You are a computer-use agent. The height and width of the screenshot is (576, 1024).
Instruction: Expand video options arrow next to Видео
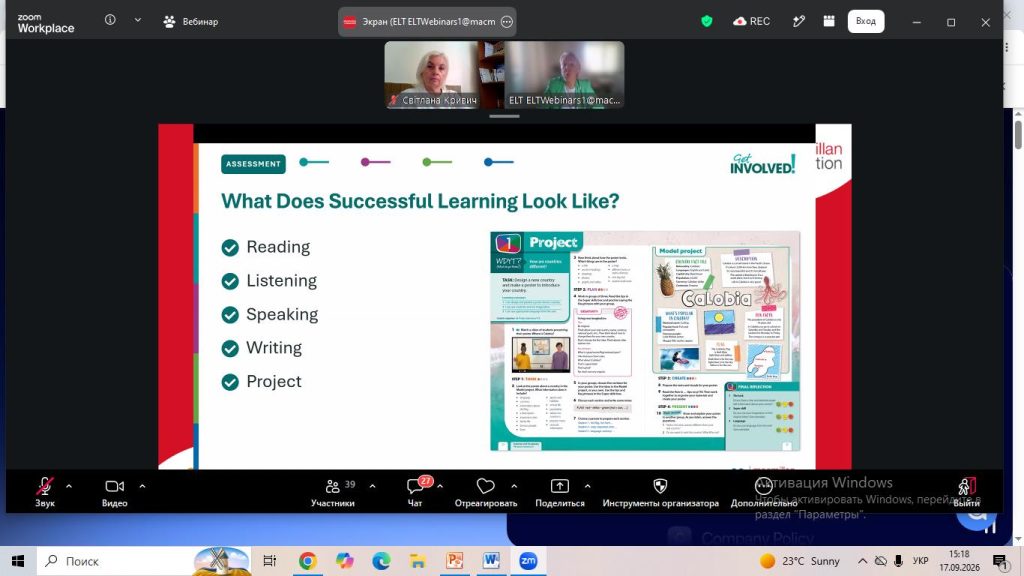click(142, 486)
